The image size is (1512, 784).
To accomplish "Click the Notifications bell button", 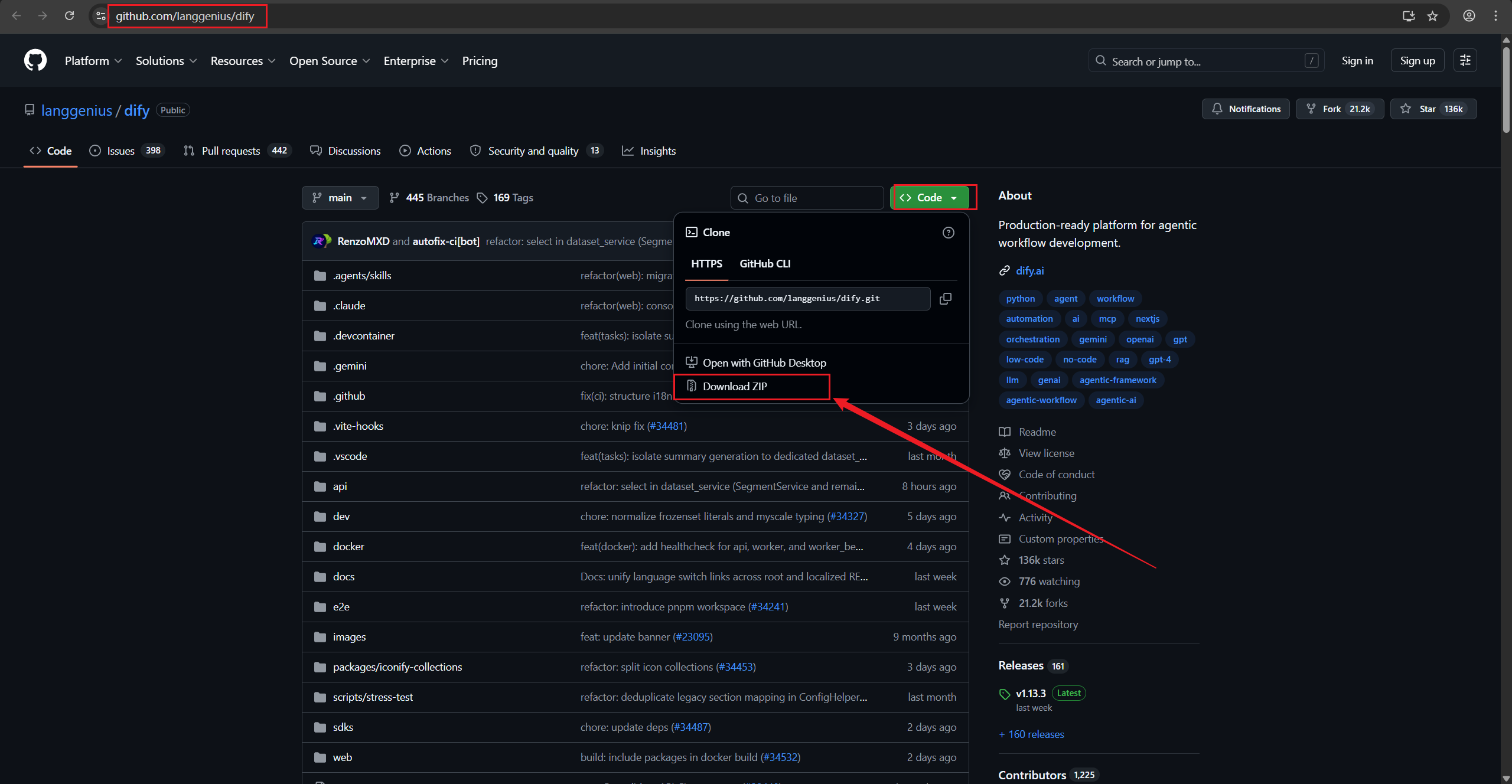I will click(x=1246, y=109).
